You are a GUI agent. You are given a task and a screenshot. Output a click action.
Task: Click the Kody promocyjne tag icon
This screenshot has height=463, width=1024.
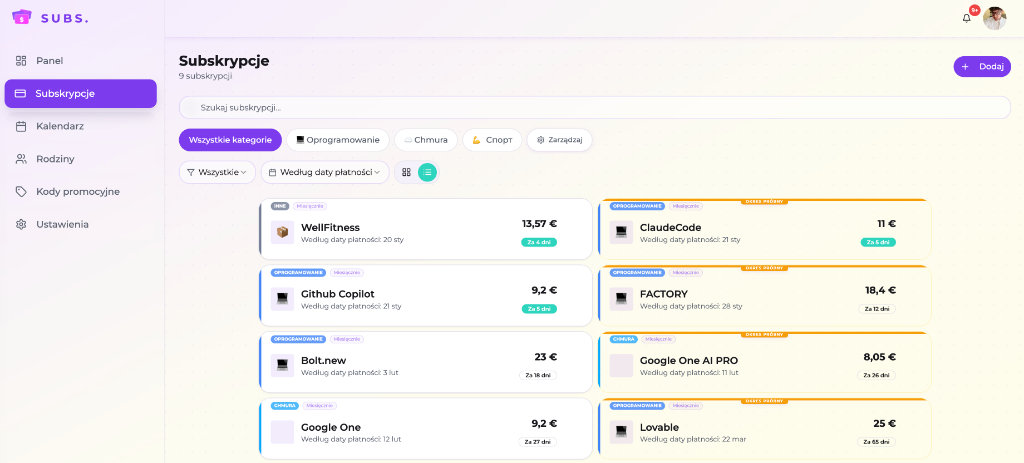point(21,191)
